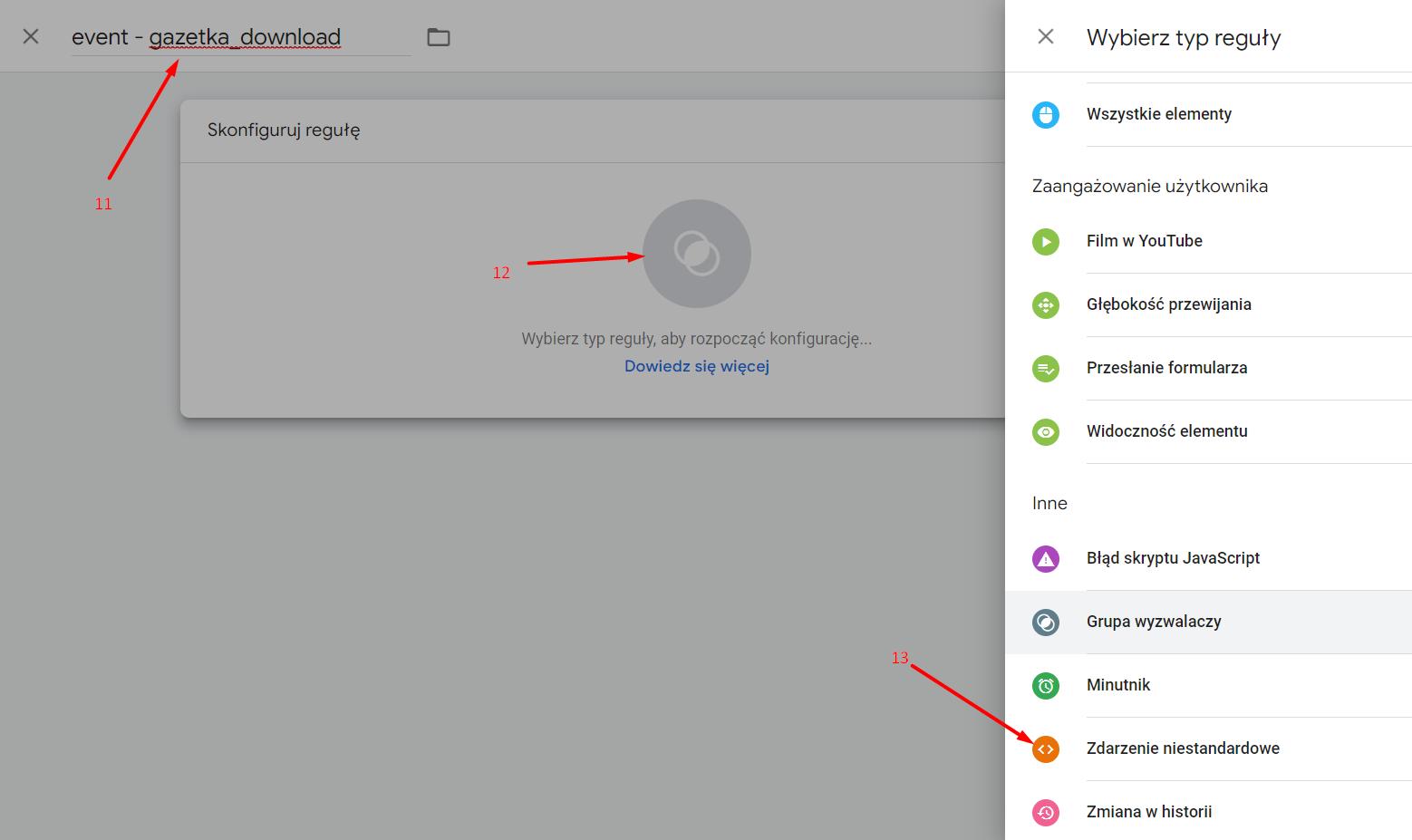
Task: Select the Grupa wyzwalaczy icon
Action: pyautogui.click(x=1046, y=622)
